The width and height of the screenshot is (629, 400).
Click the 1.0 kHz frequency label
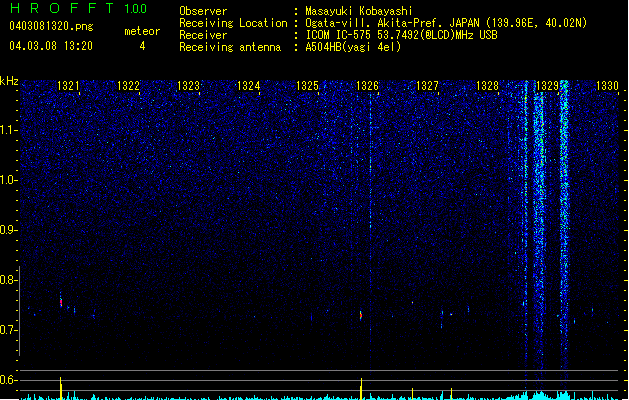pyautogui.click(x=8, y=180)
